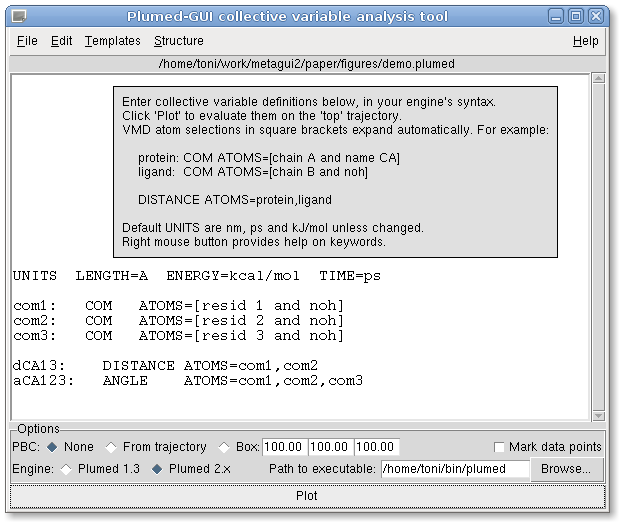This screenshot has height=522, width=619.
Task: Click scrollbar up arrow
Action: [x=598, y=79]
